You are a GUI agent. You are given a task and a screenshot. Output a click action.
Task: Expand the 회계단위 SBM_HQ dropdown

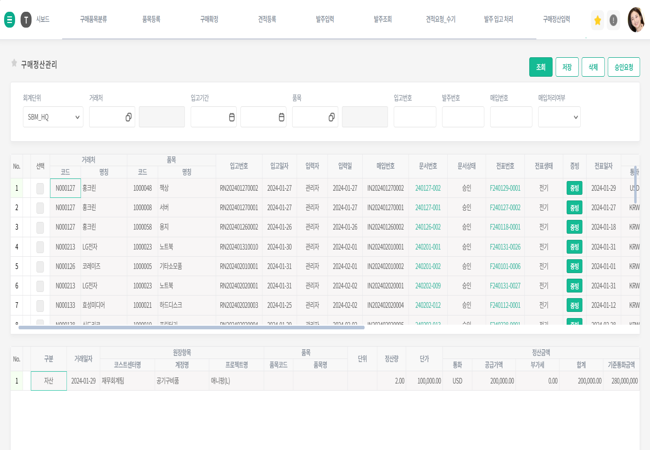pos(53,117)
